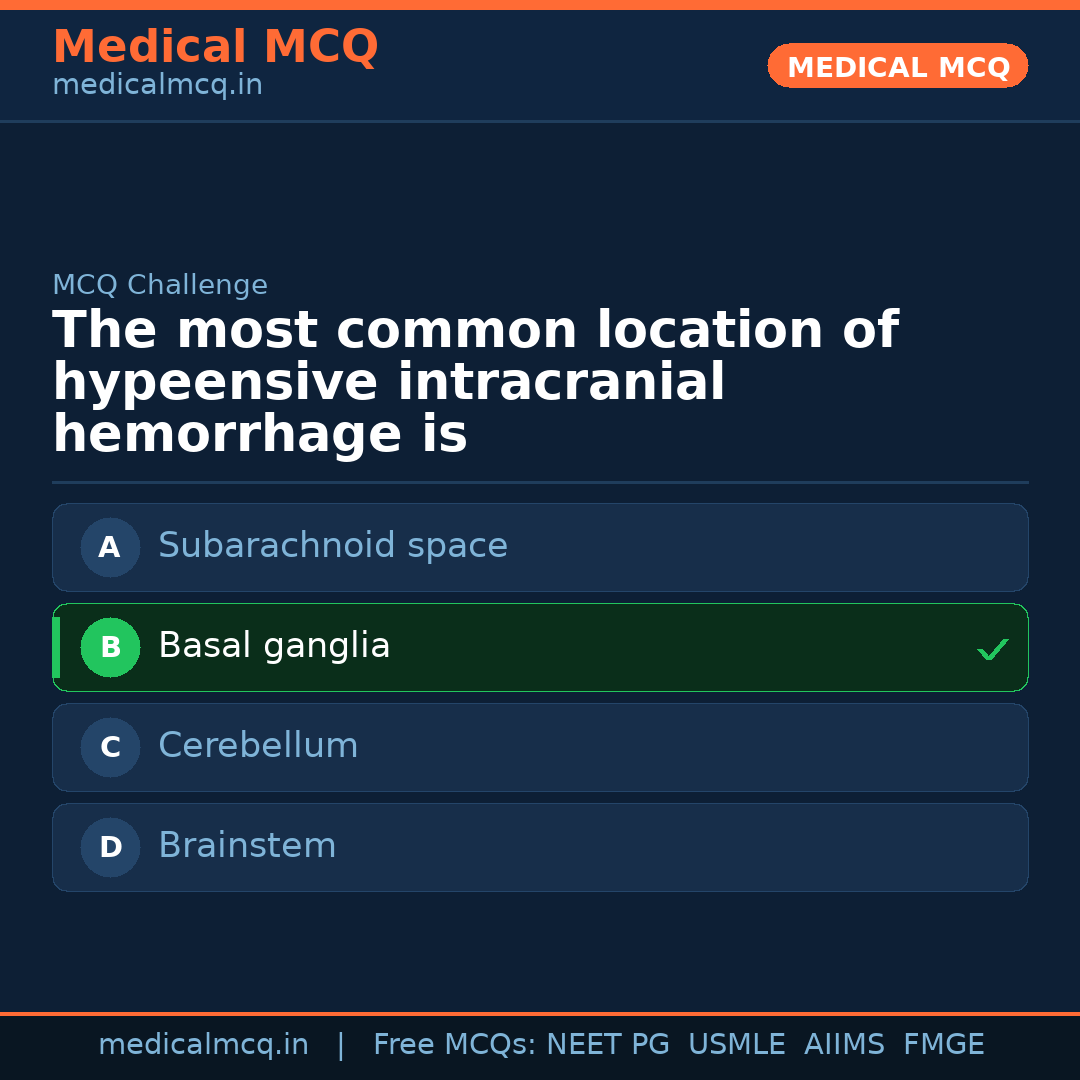Viewport: 1080px width, 1080px height.
Task: Select the Subarachnoid space answer
Action: (333, 546)
